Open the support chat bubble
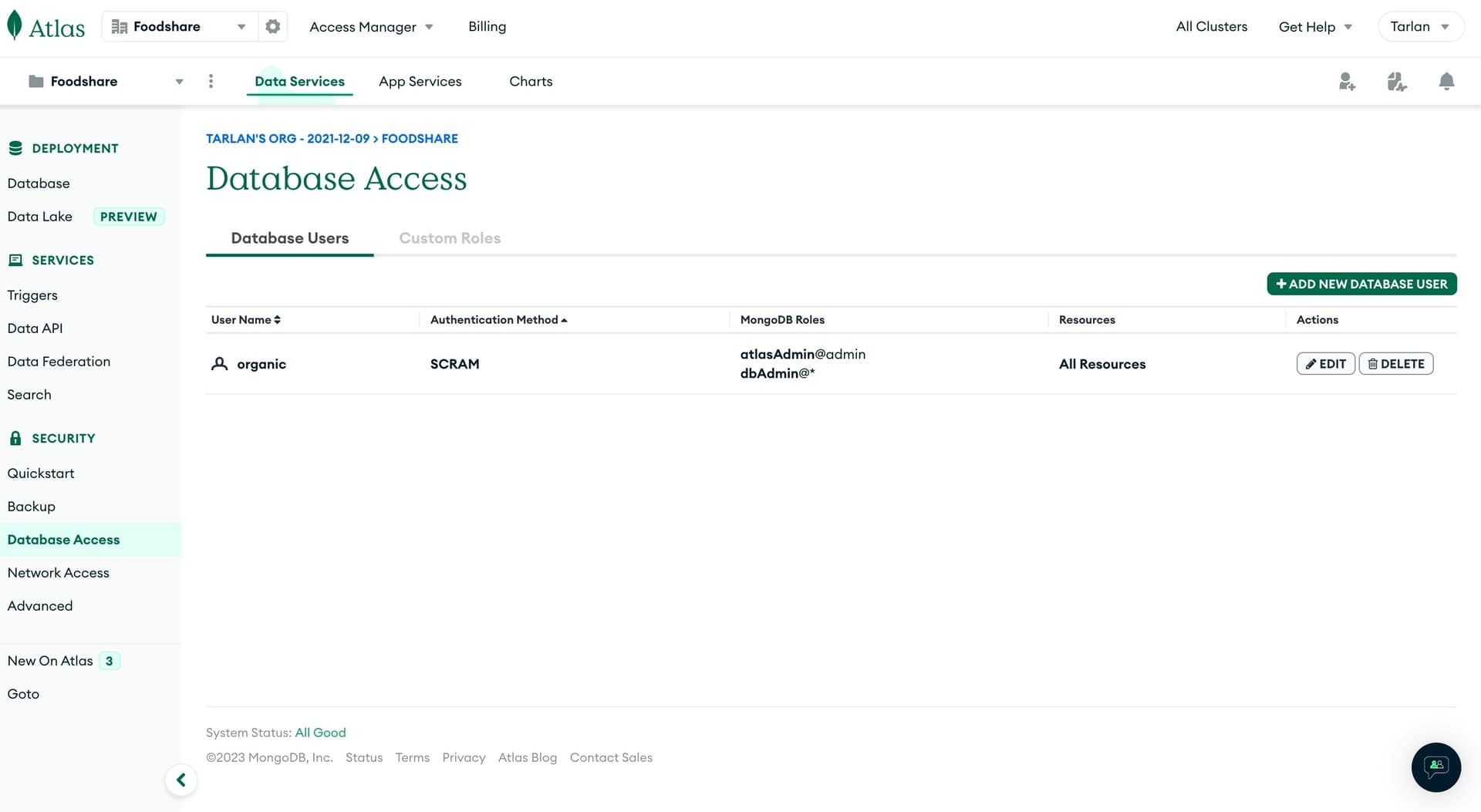Viewport: 1481px width, 812px height. pos(1435,767)
